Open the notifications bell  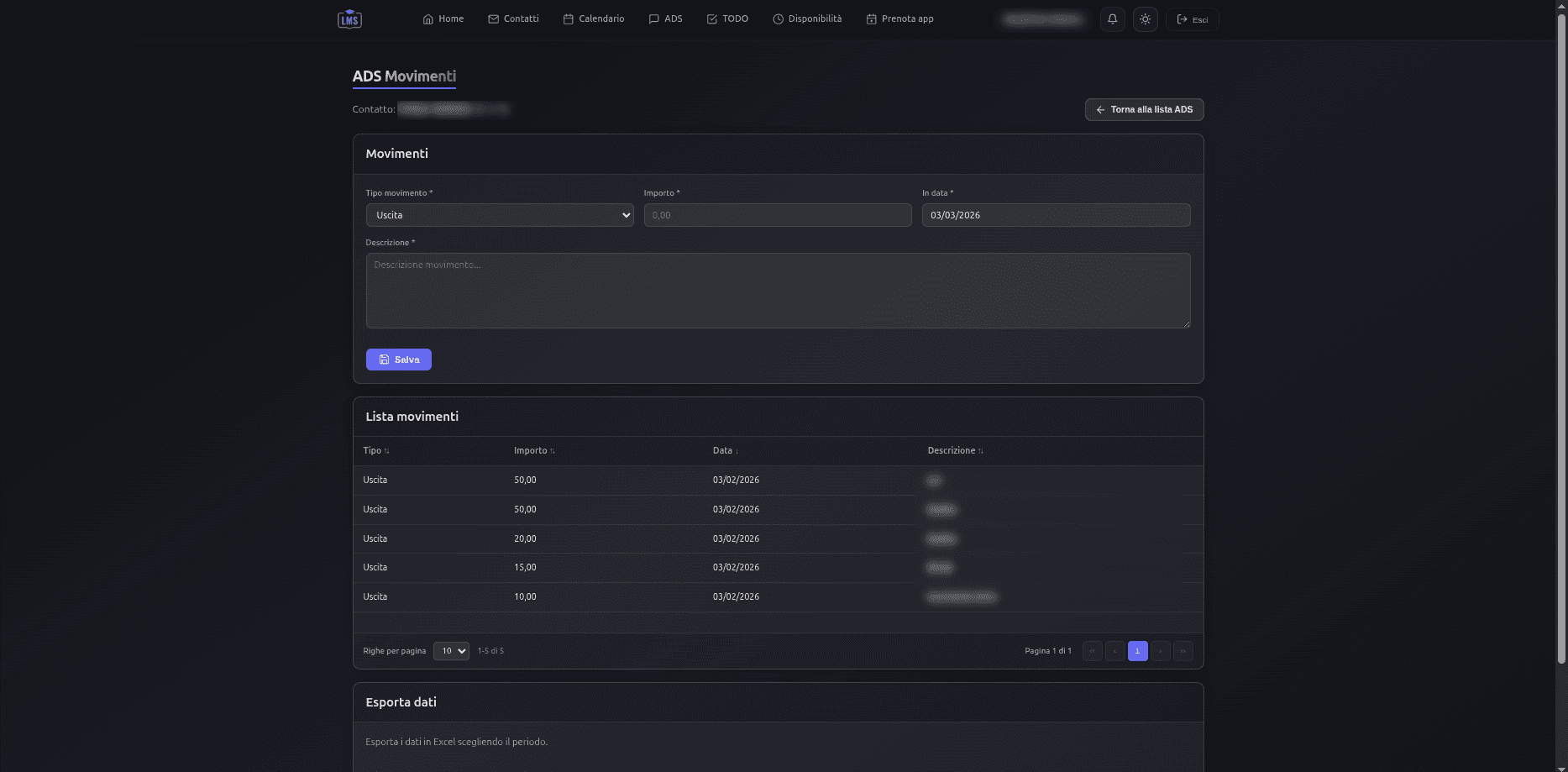[1112, 19]
